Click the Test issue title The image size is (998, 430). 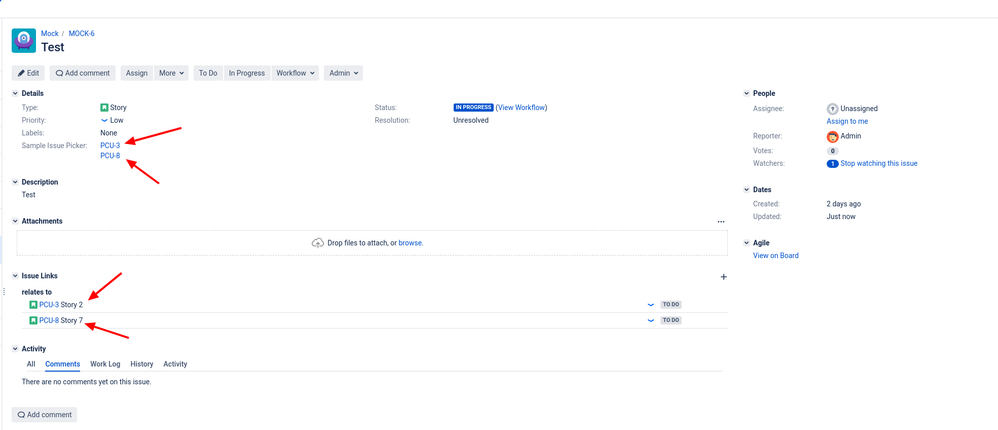pyautogui.click(x=53, y=47)
